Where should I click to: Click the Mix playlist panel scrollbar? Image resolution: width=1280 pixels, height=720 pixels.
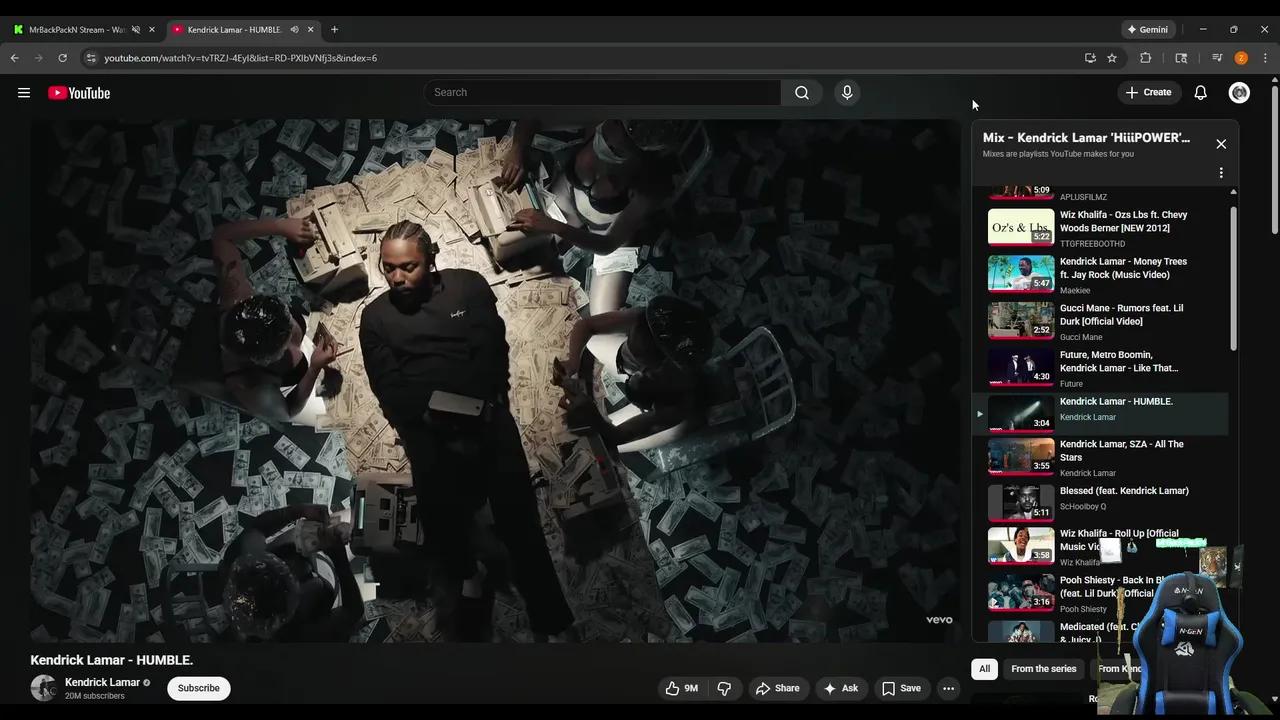(1233, 280)
